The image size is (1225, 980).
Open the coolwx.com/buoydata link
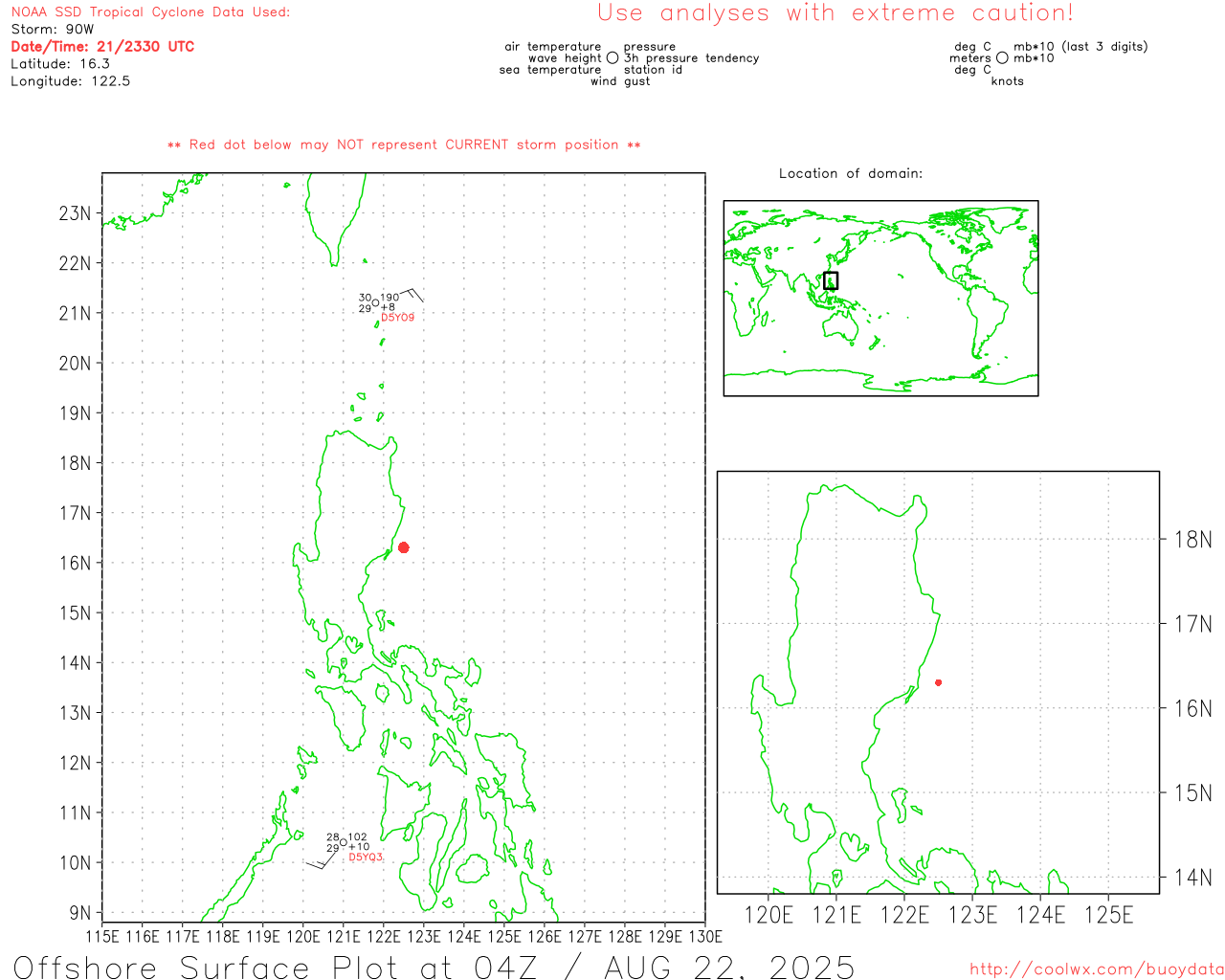coord(1097,969)
